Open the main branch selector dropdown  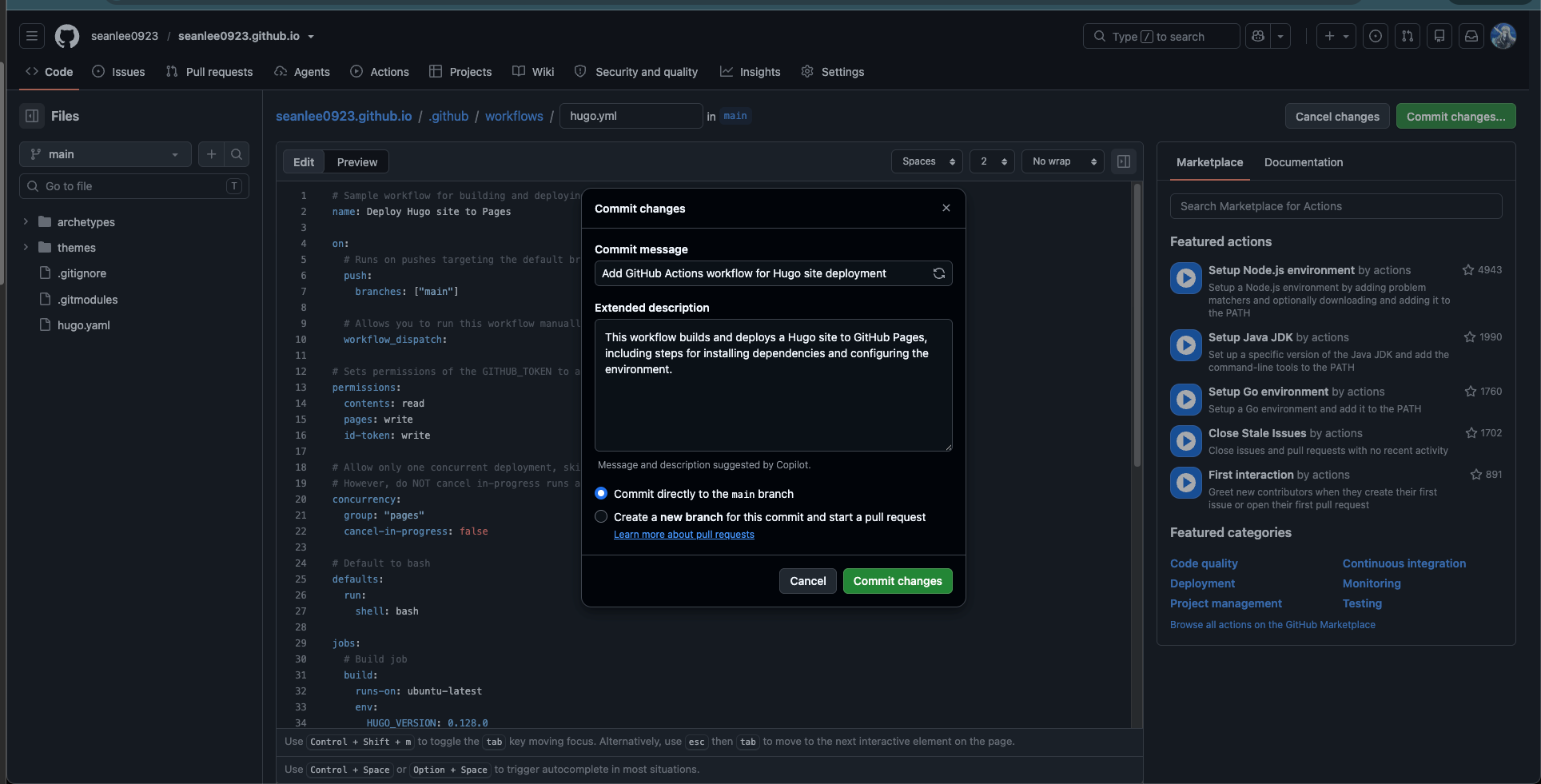[106, 154]
